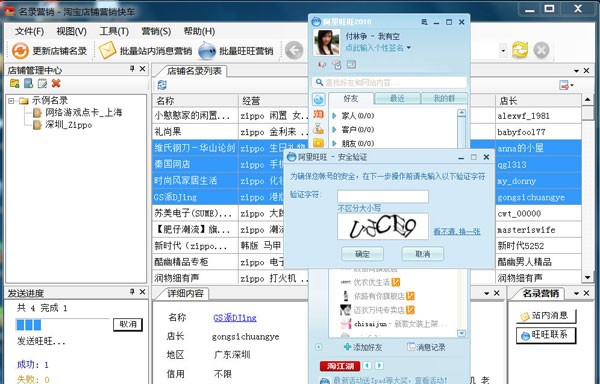600x384 pixels.
Task: Open the 详细内容 panel dropdown arrow
Action: click(x=487, y=293)
